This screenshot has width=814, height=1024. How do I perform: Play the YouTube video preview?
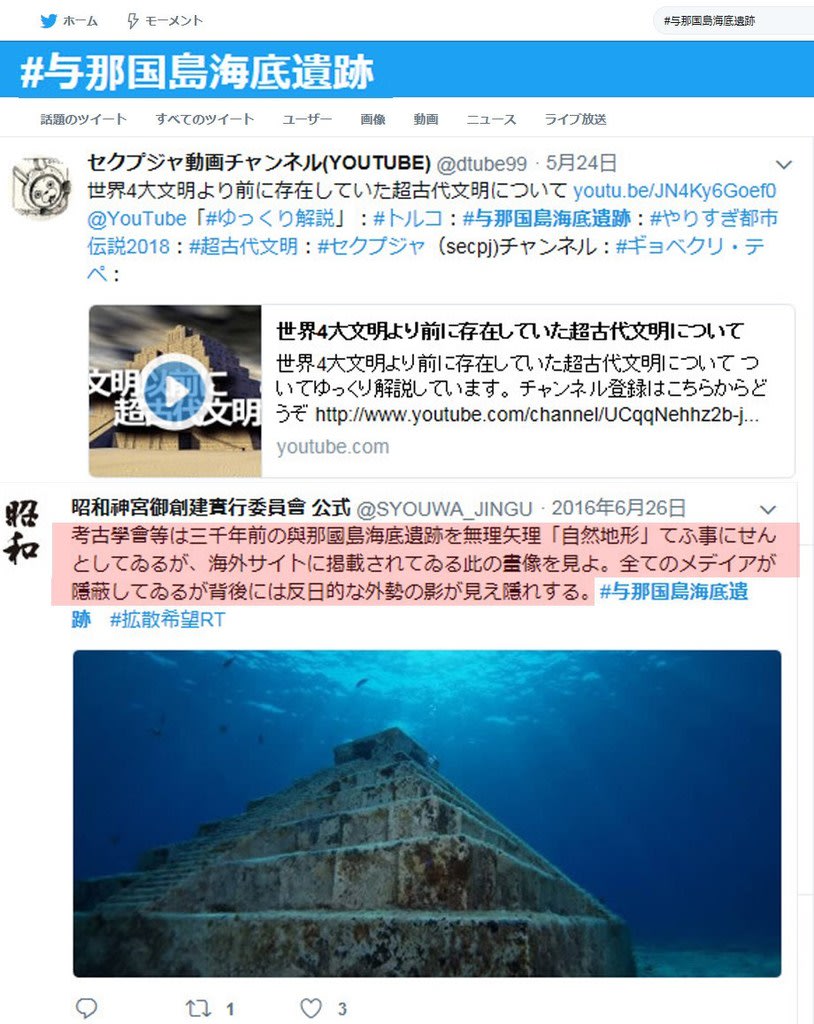[175, 391]
